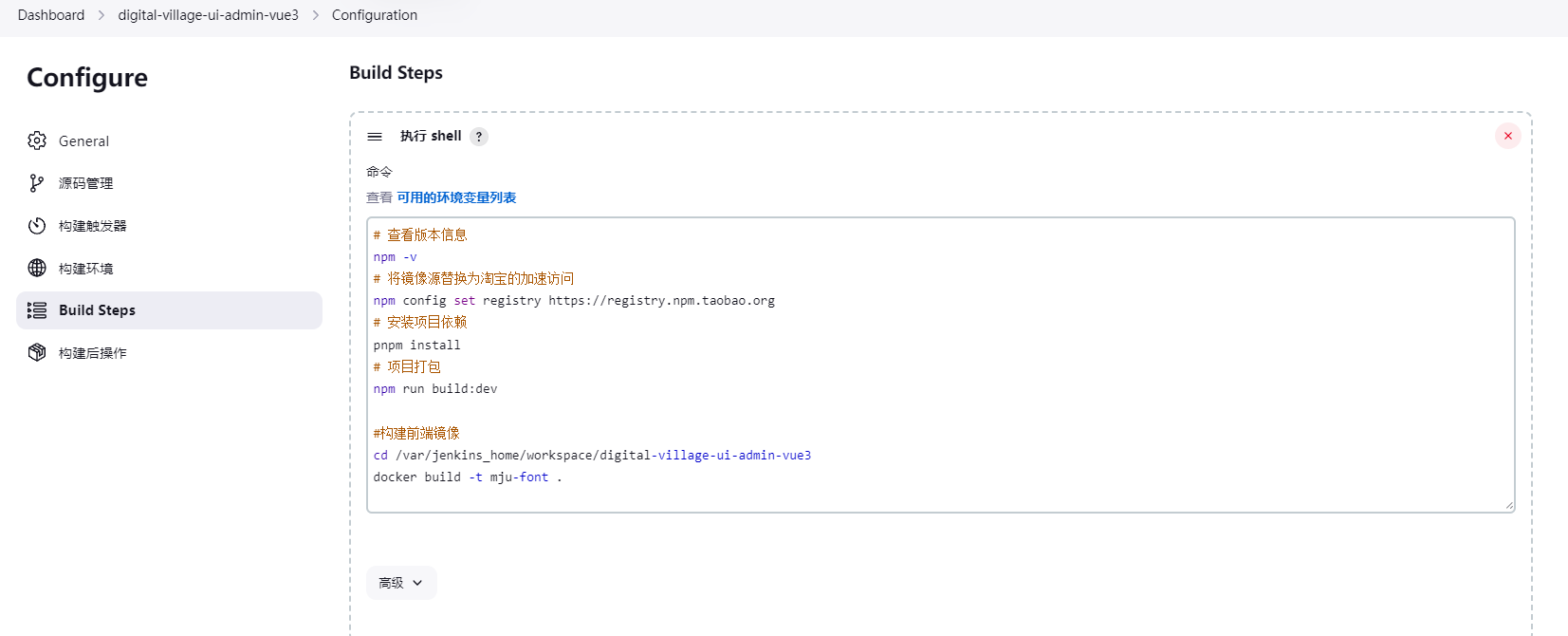Viewport: 1568px width, 636px height.
Task: Click inside the shell command text area
Action: coord(939,408)
